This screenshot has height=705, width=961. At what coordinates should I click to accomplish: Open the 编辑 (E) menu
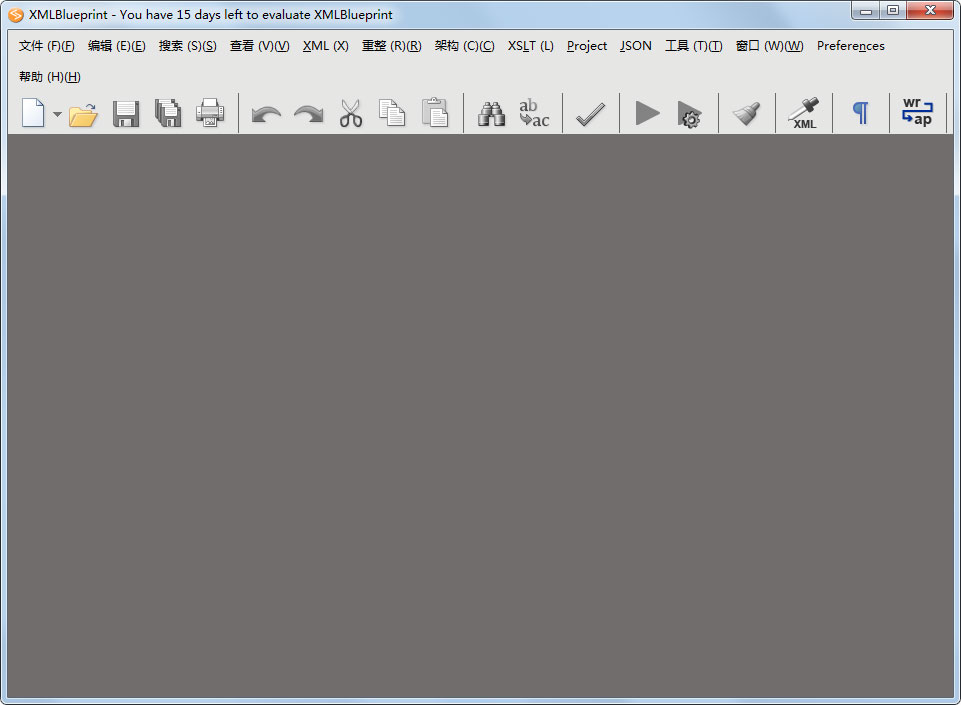pos(116,46)
